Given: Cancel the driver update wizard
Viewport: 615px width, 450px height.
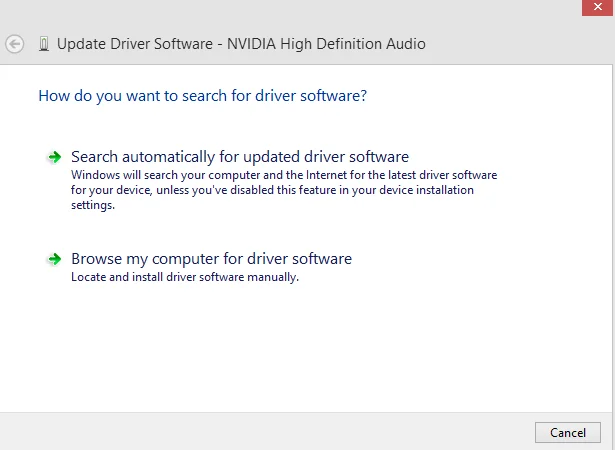Looking at the screenshot, I should 568,432.
